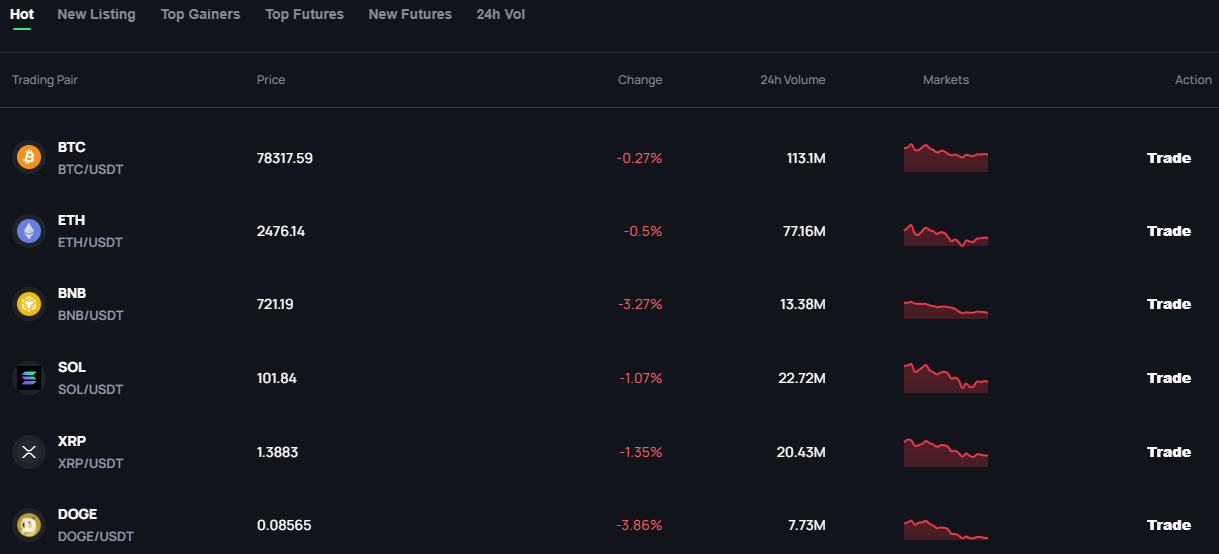Click the BNB coin icon
The width and height of the screenshot is (1219, 554).
tap(29, 304)
